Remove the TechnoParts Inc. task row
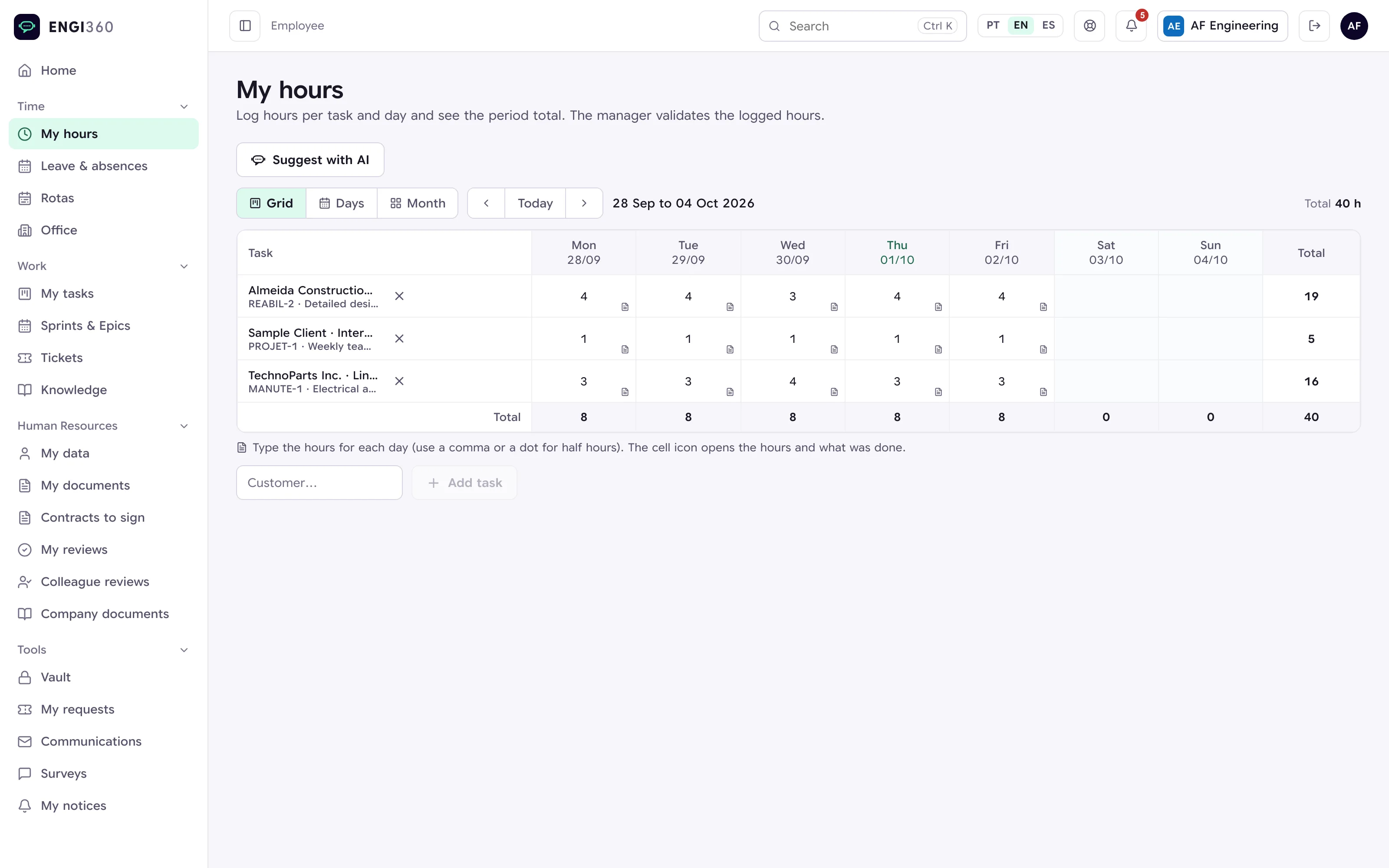1389x868 pixels. coord(399,381)
